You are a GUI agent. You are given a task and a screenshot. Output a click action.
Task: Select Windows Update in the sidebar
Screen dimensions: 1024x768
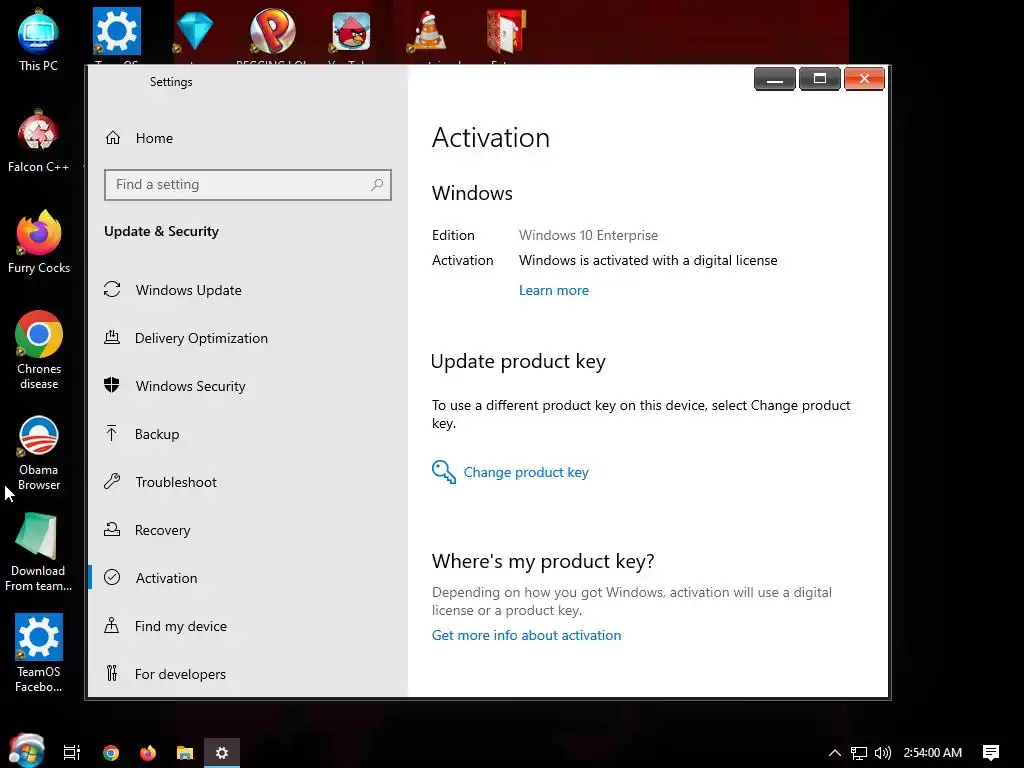[x=189, y=290]
